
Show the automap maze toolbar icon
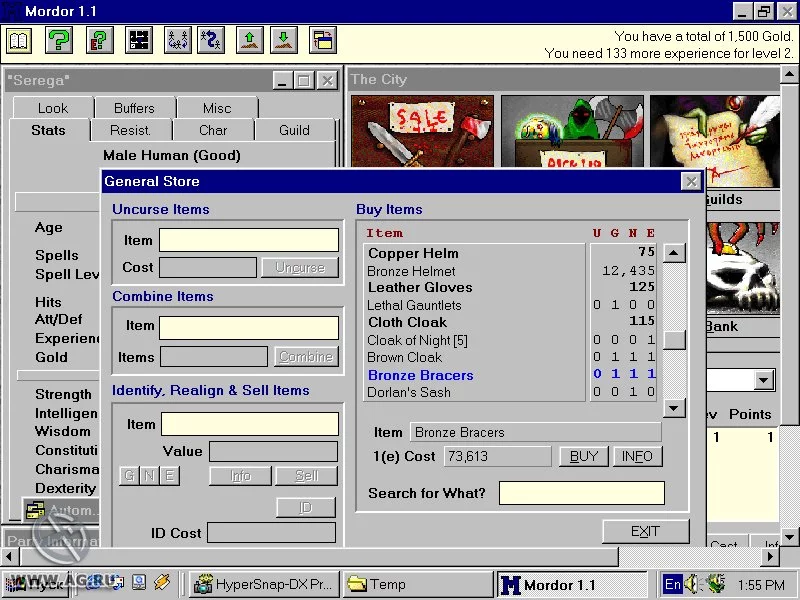[139, 40]
